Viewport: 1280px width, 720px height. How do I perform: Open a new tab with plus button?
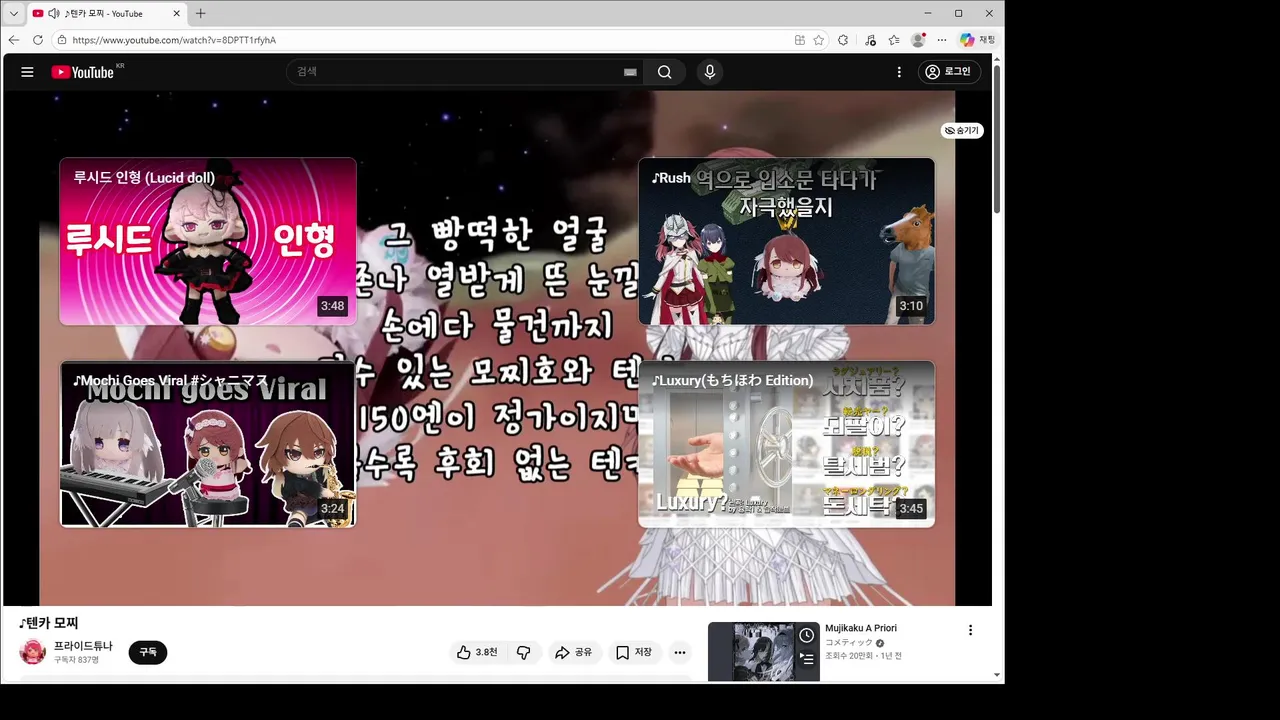click(x=200, y=13)
